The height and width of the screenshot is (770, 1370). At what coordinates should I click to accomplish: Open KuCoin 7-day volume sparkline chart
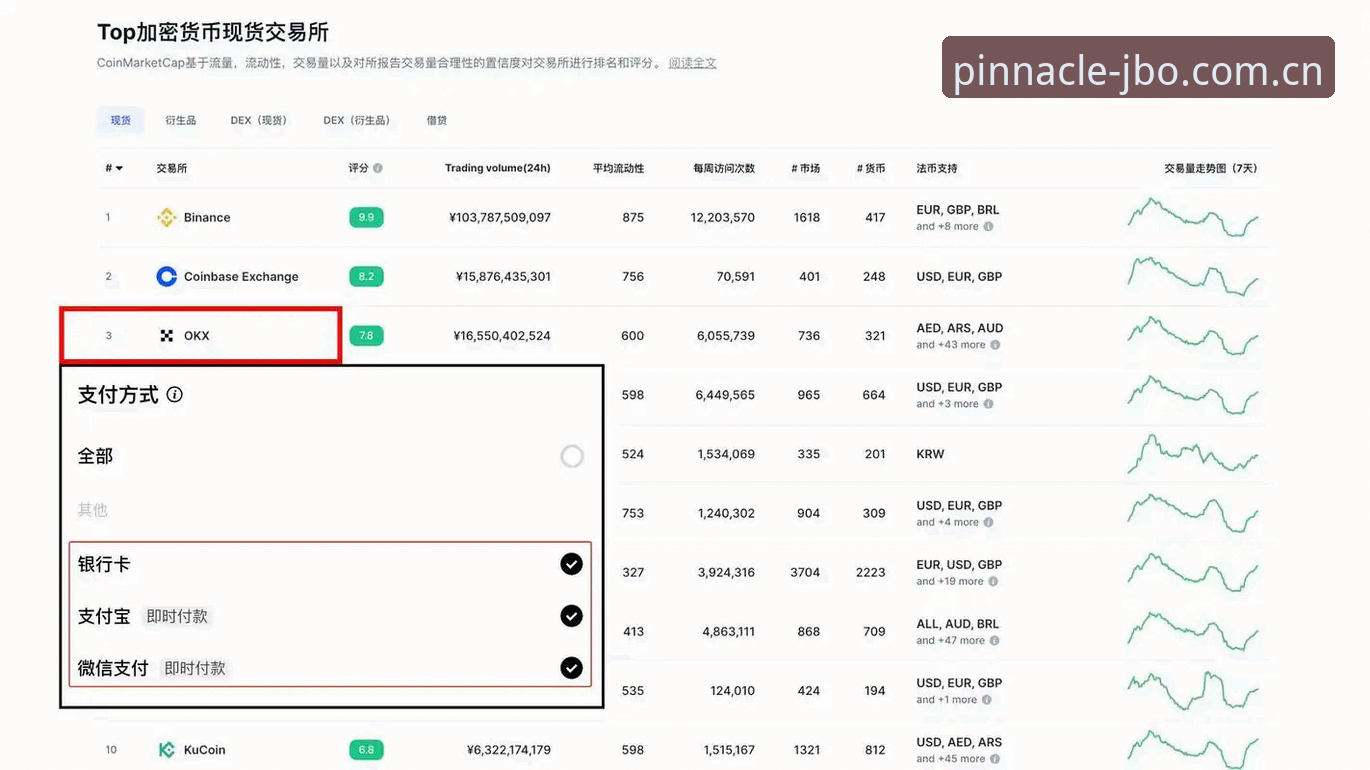1193,748
